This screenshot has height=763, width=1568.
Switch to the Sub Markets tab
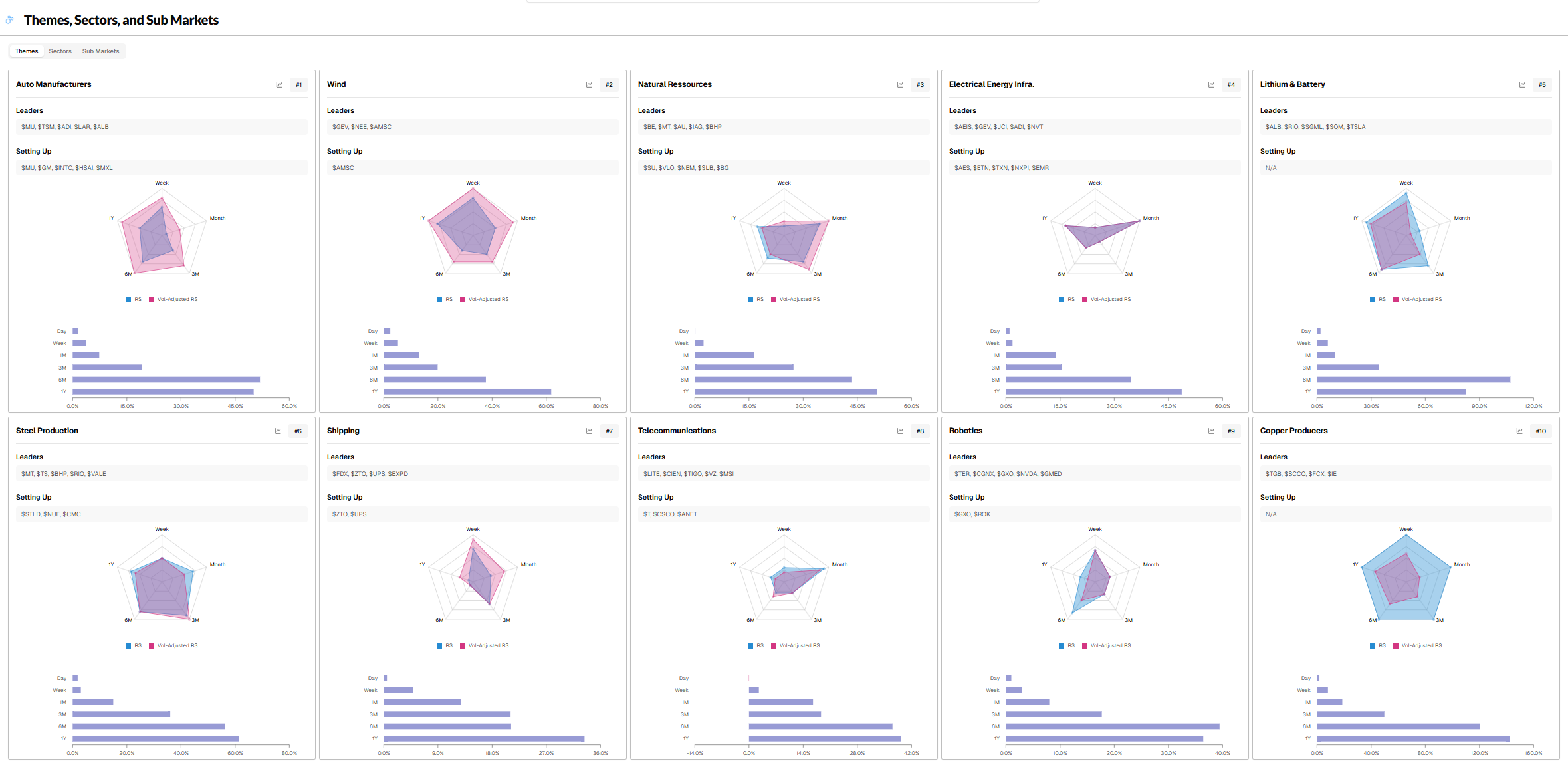coord(100,51)
